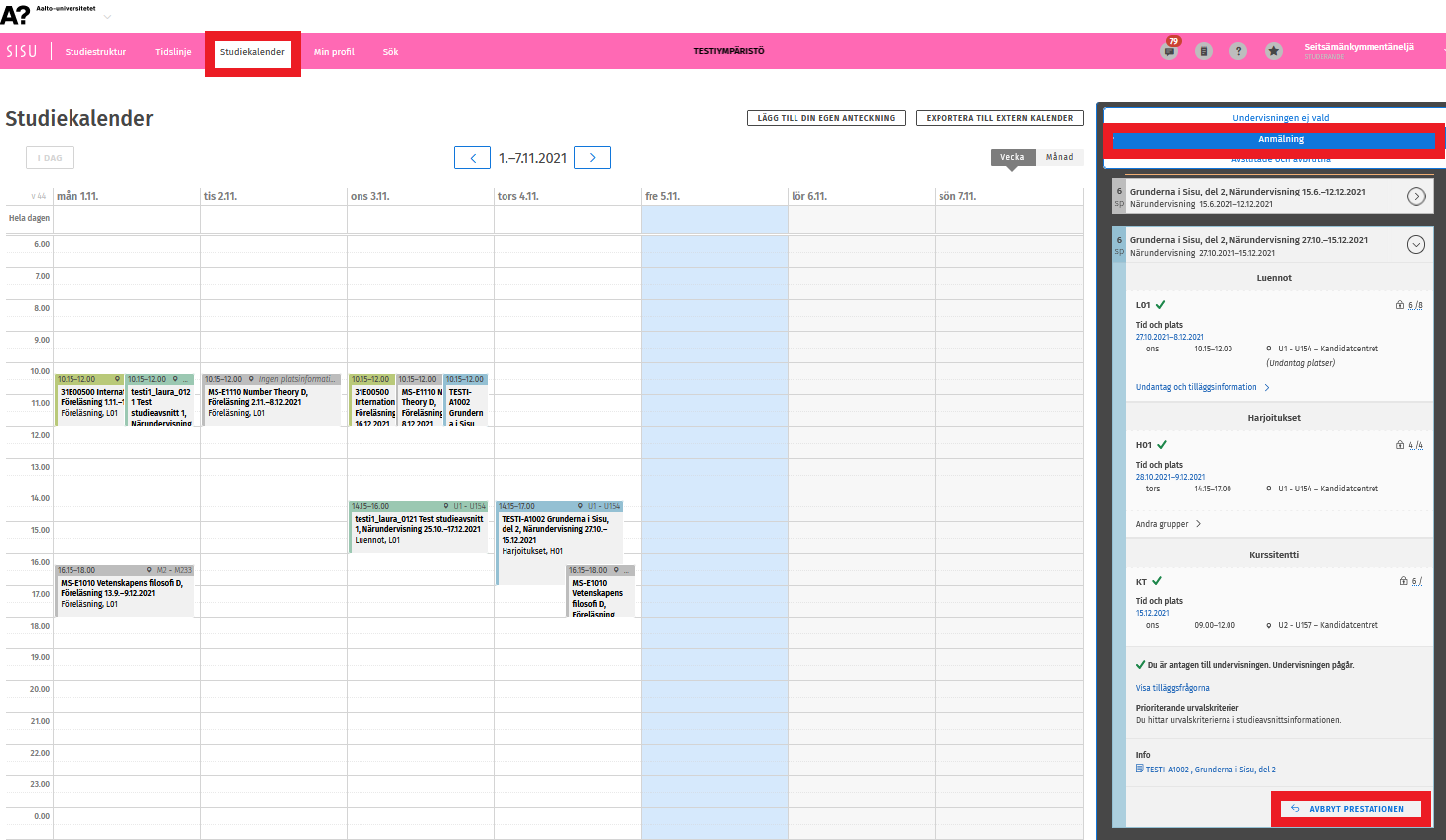This screenshot has height=840, width=1446.
Task: Open the Min profil tab
Action: point(334,52)
